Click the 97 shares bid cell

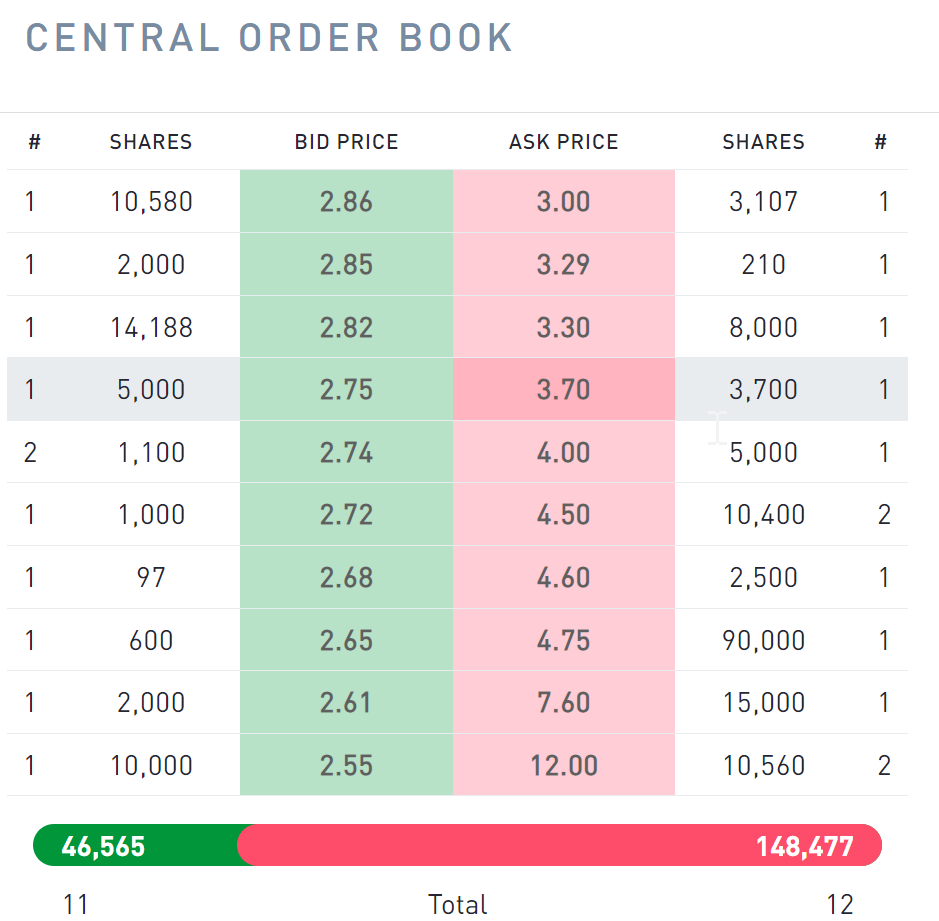tap(151, 577)
